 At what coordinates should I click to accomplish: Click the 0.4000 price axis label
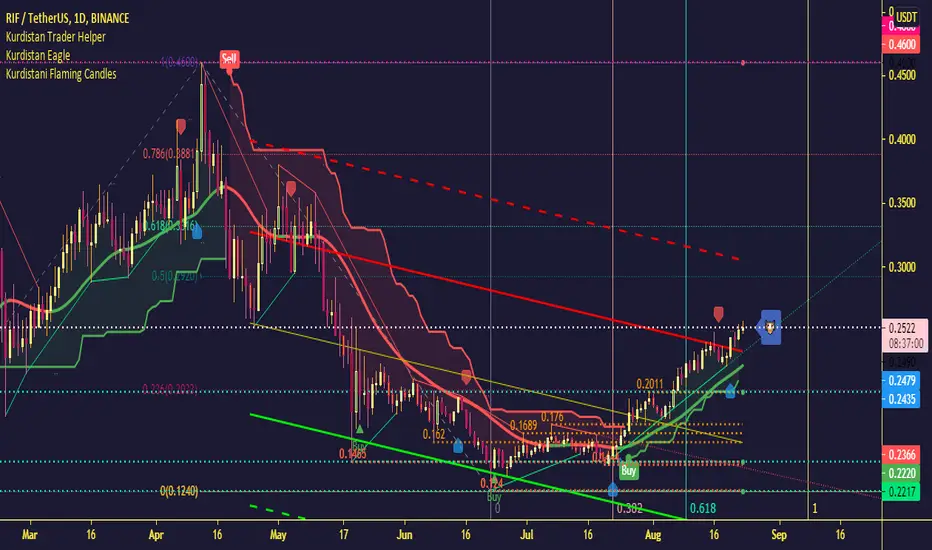[x=902, y=139]
